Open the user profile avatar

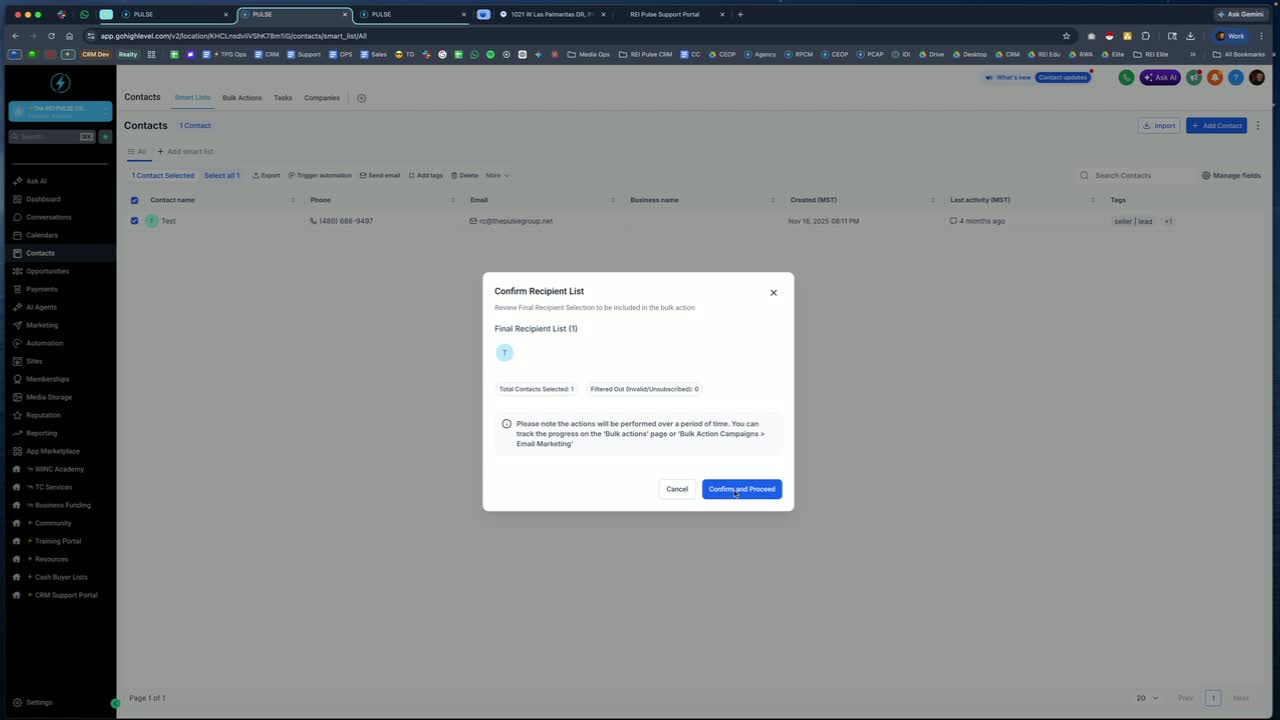[1257, 77]
